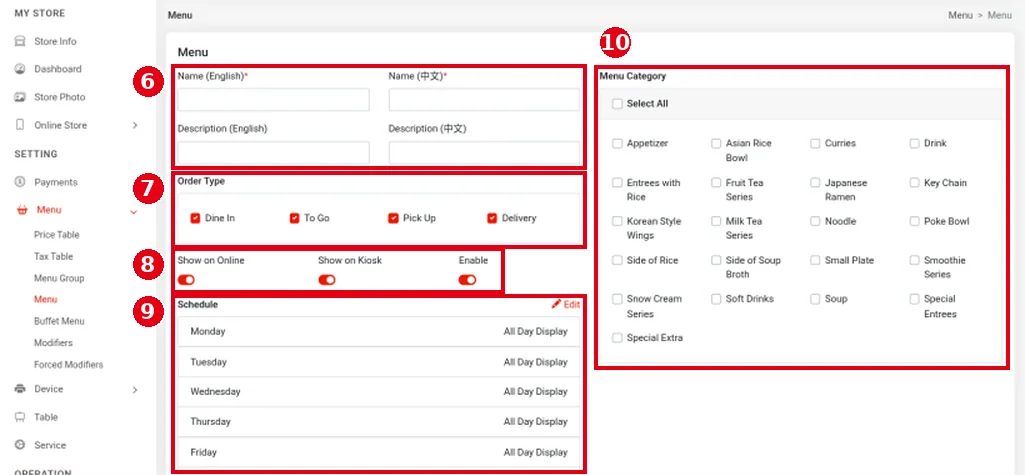This screenshot has width=1025, height=475.
Task: Open the Modifiers submenu item
Action: pyautogui.click(x=53, y=342)
